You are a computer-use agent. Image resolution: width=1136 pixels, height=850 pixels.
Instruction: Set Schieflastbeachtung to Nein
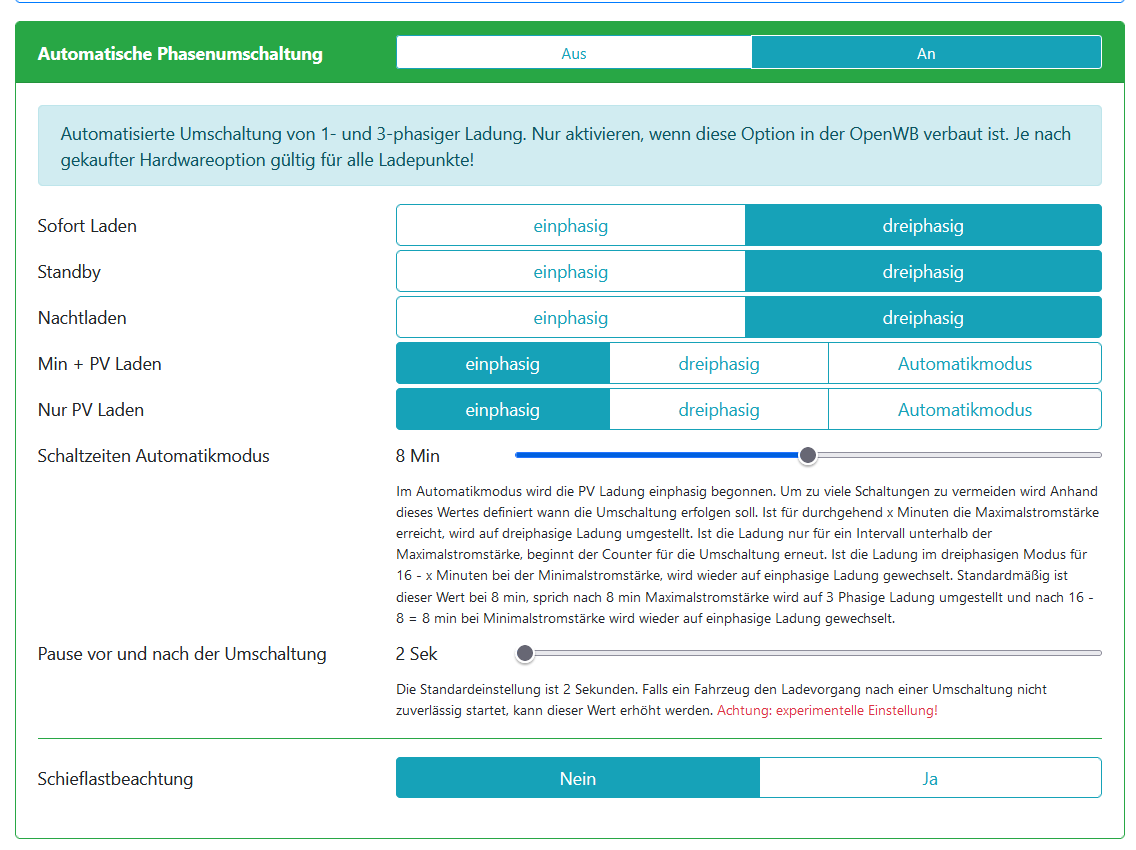tap(577, 778)
